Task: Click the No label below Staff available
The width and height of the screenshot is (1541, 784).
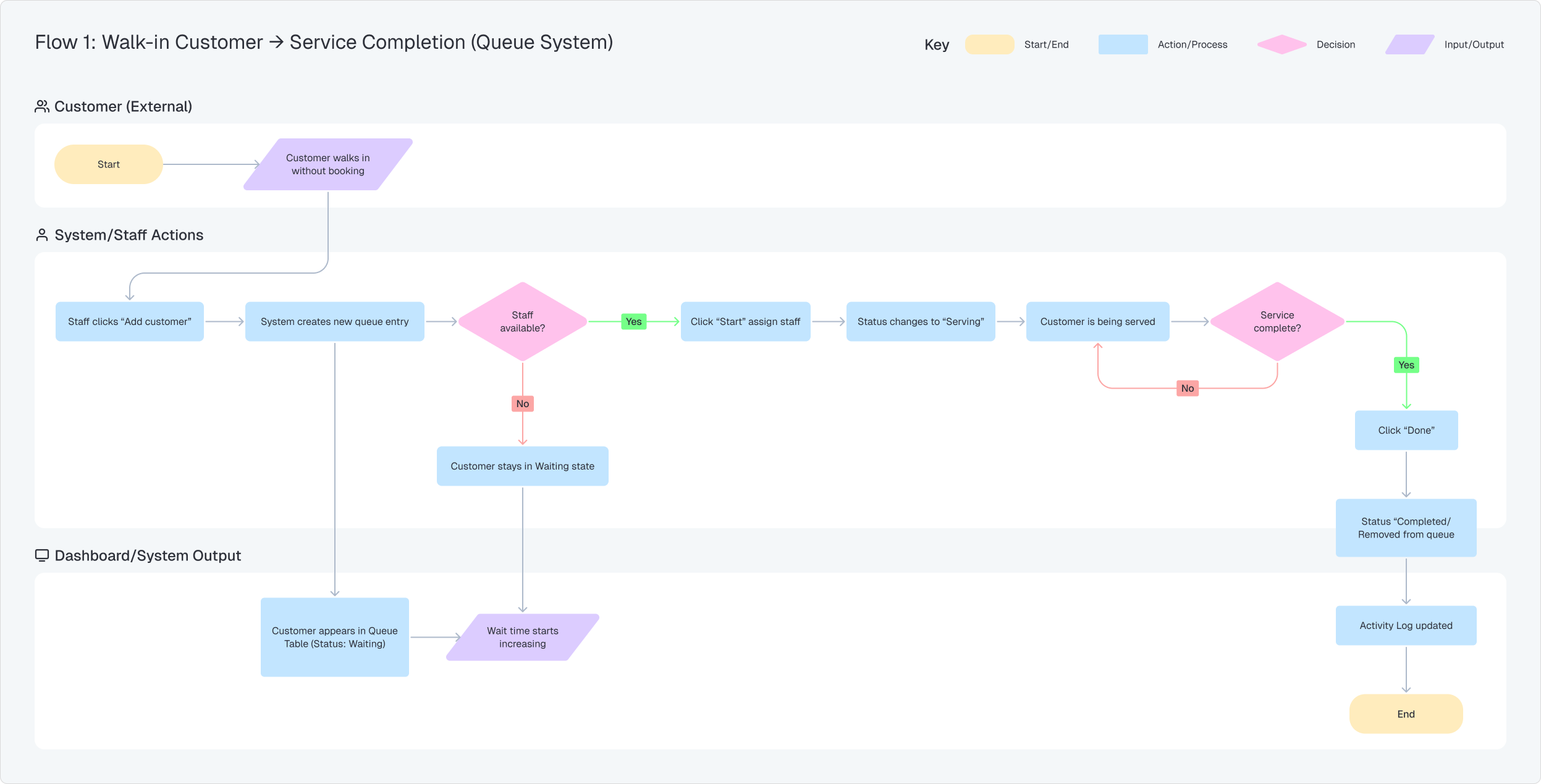Action: click(523, 404)
